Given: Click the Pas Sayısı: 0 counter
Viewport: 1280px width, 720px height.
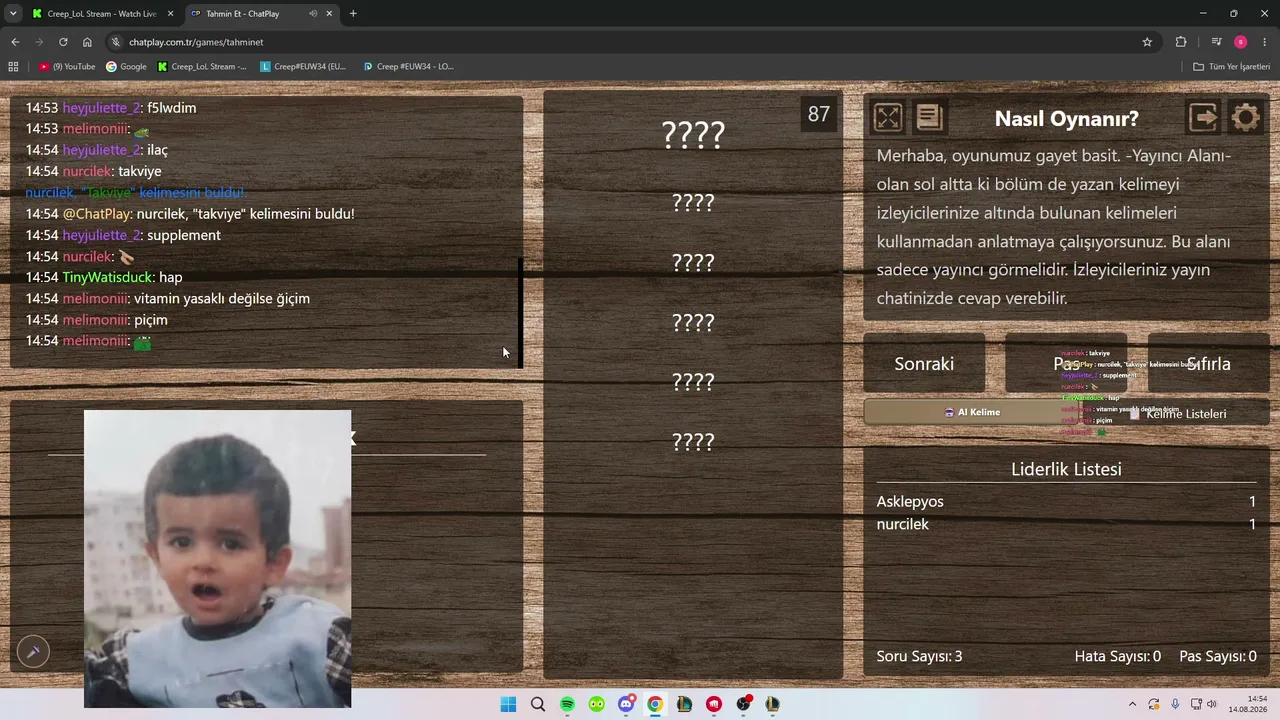Looking at the screenshot, I should 1218,656.
